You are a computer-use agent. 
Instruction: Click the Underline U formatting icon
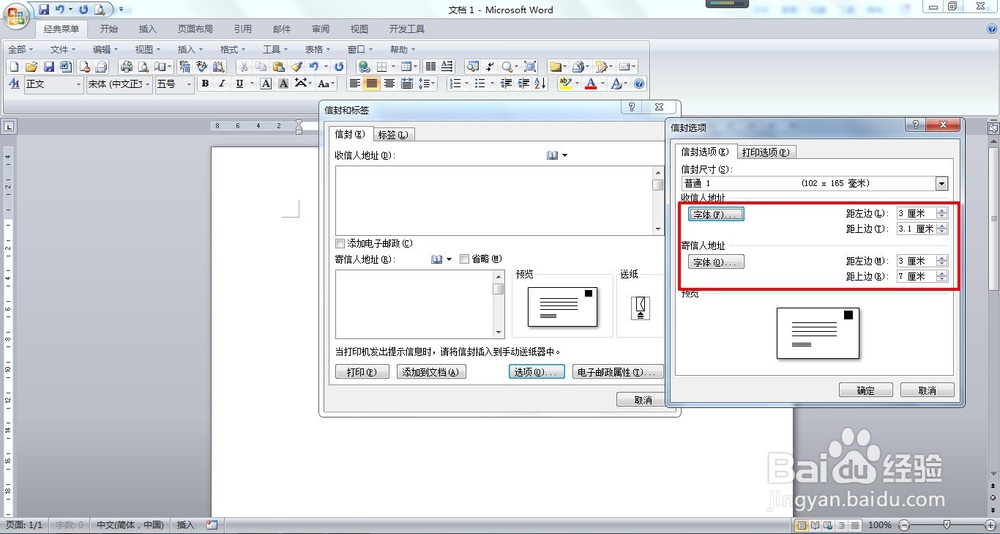[240, 84]
